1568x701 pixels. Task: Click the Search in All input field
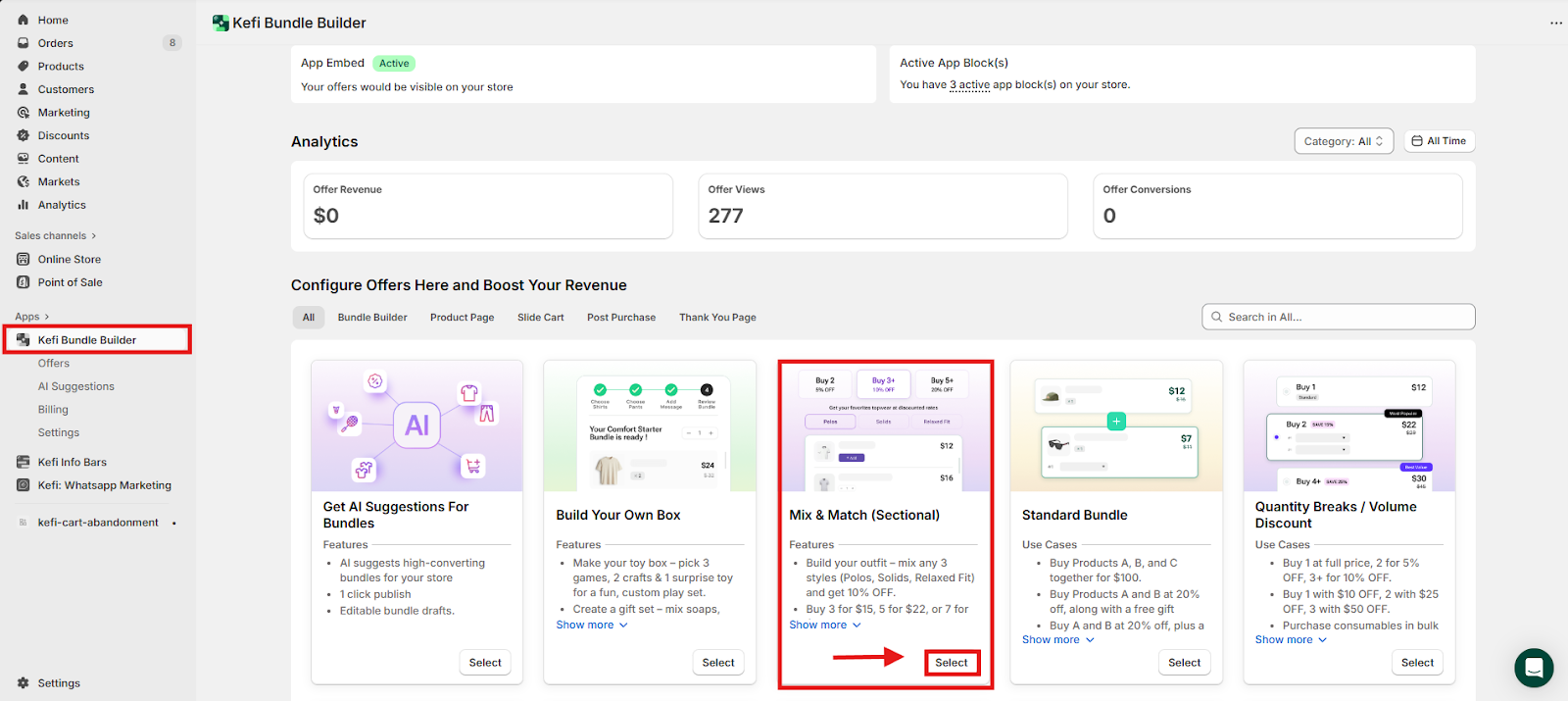[1338, 317]
